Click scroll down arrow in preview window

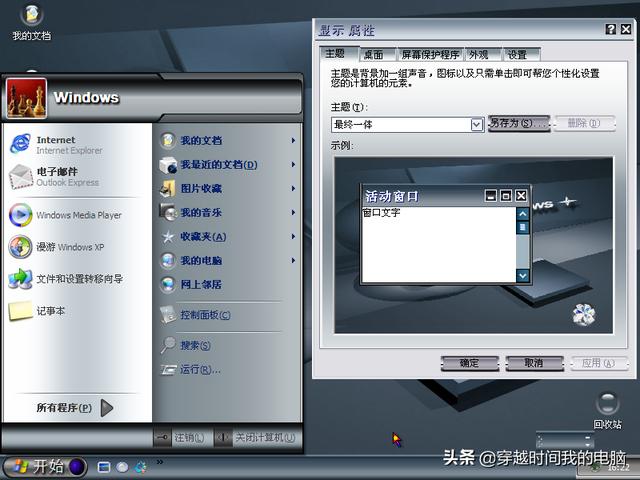point(522,276)
